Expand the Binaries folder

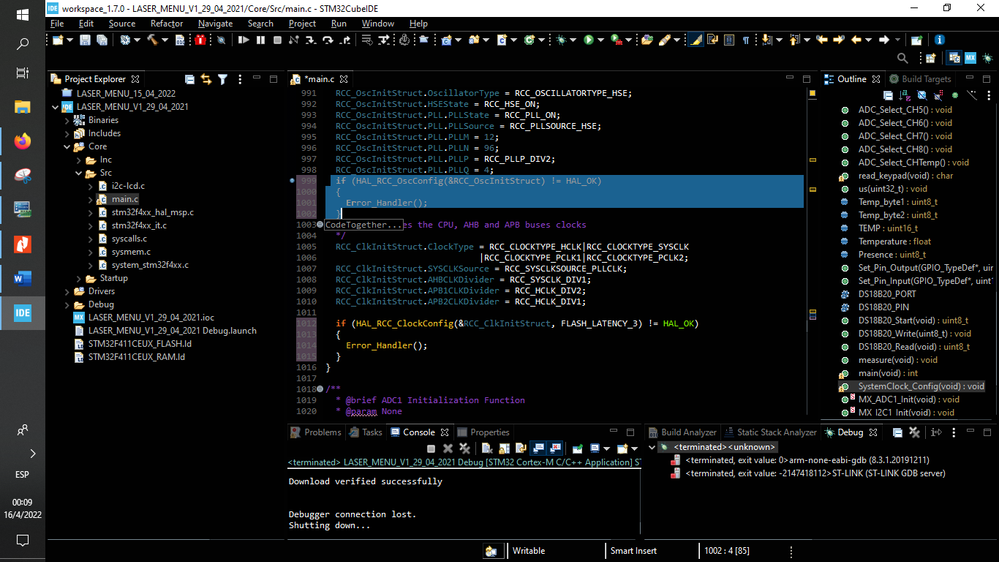click(67, 120)
